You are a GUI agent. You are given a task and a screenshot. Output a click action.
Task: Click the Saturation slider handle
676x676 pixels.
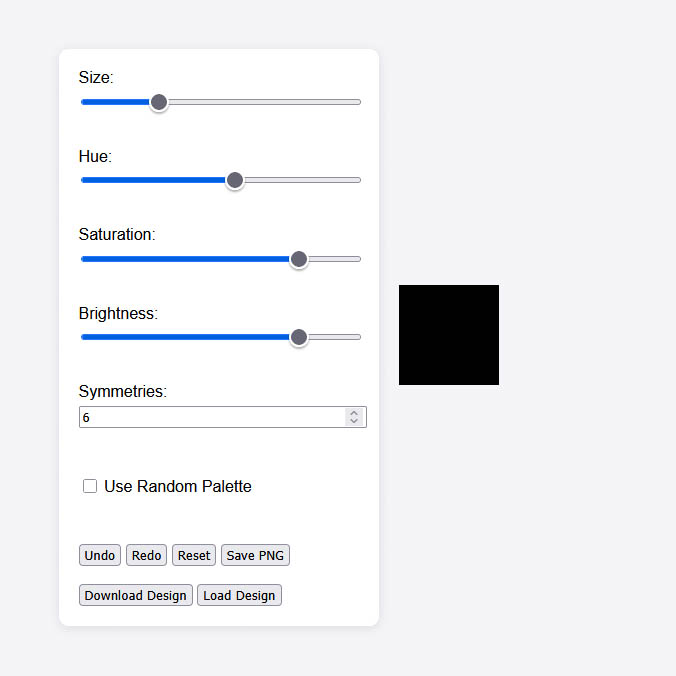tap(299, 259)
